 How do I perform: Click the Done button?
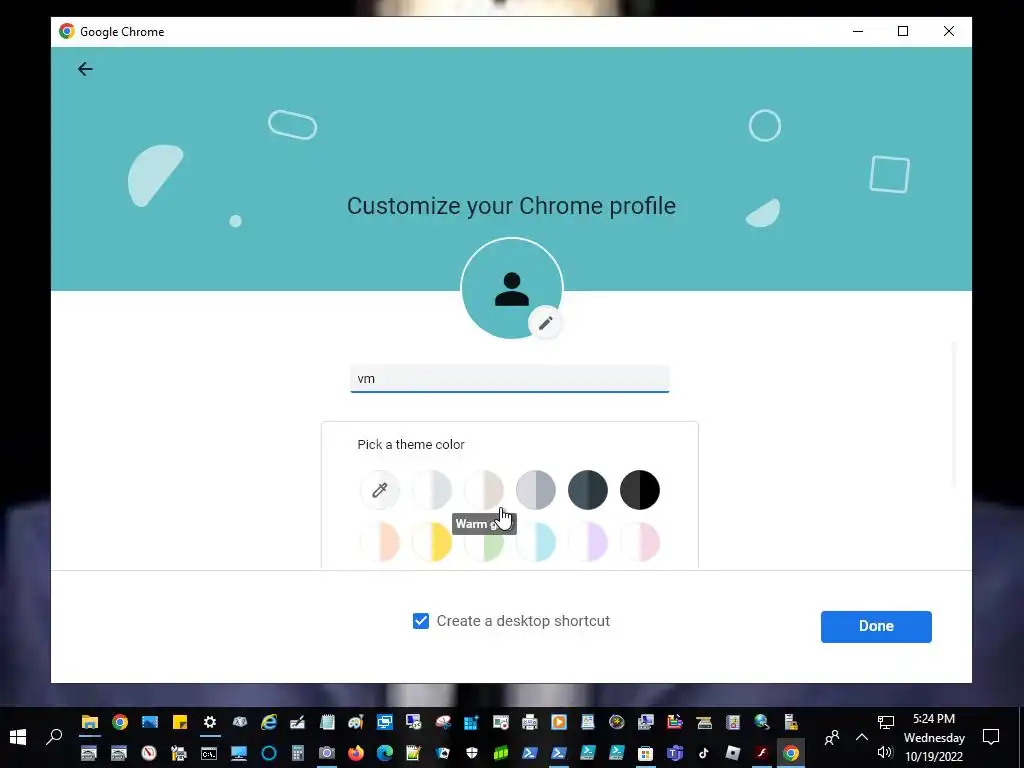(876, 626)
